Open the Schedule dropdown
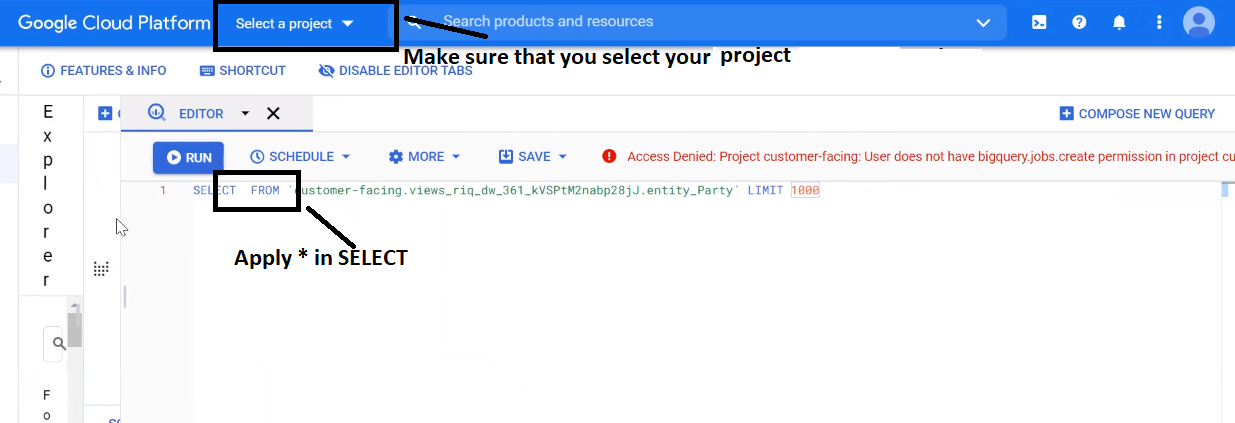Viewport: 1235px width, 423px height. point(300,157)
